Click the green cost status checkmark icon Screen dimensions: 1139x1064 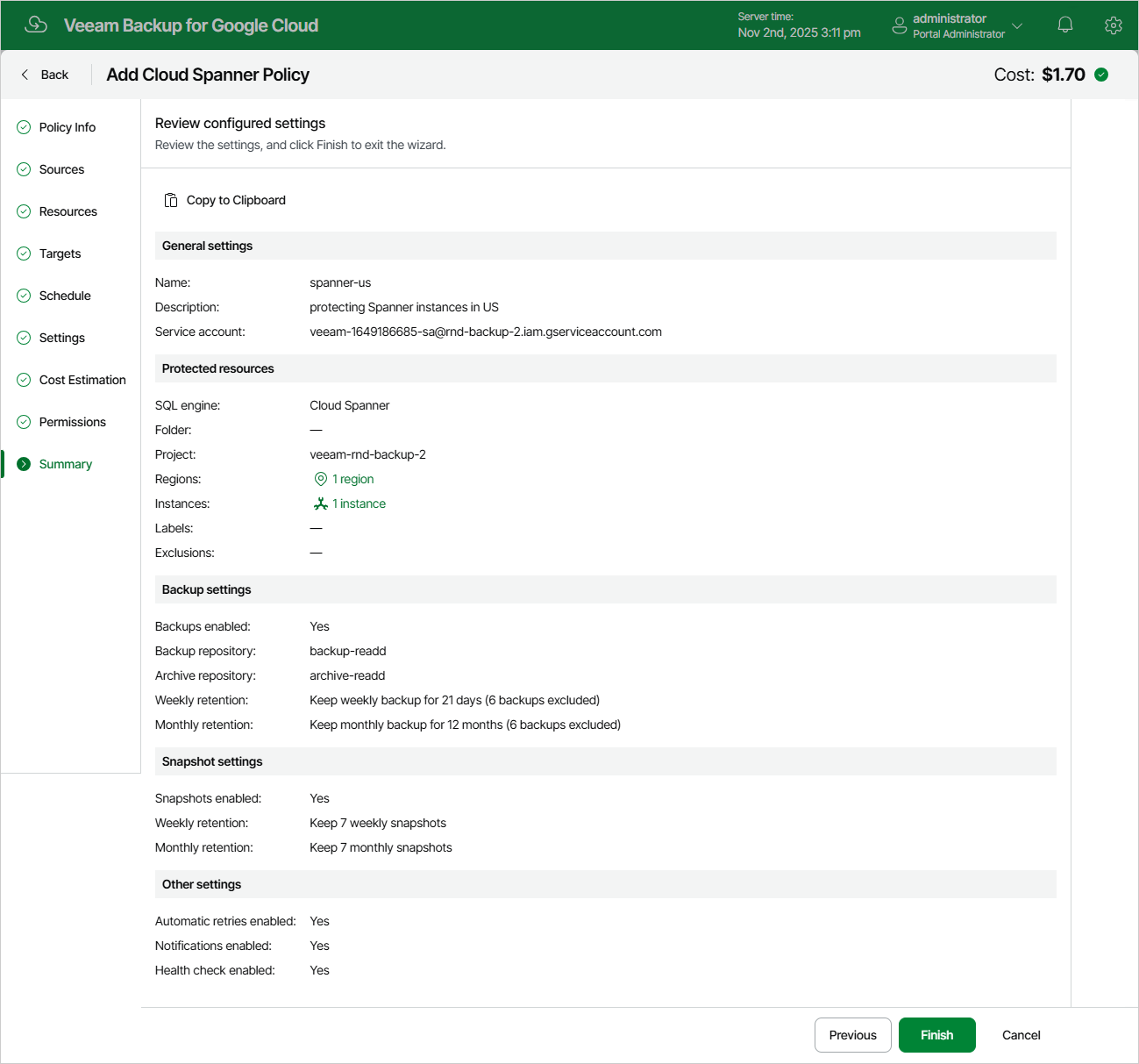(x=1101, y=75)
